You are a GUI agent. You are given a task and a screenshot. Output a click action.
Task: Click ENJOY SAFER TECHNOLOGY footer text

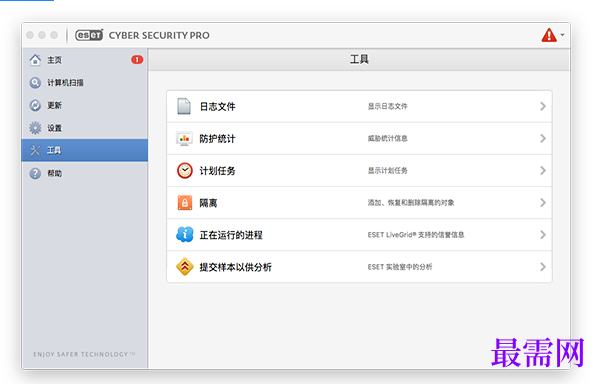[84, 354]
